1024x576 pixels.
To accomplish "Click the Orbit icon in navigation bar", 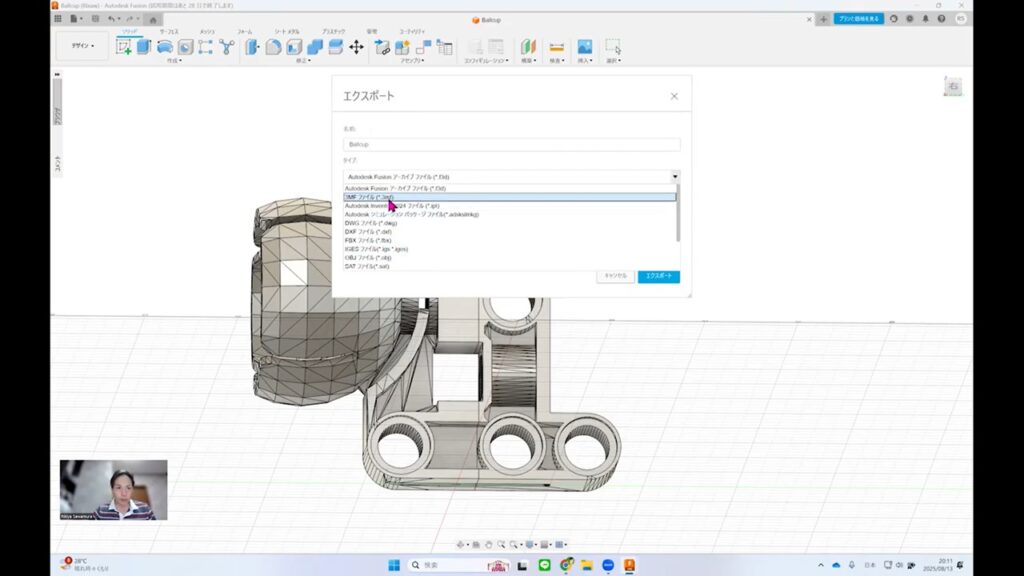I will pyautogui.click(x=460, y=545).
